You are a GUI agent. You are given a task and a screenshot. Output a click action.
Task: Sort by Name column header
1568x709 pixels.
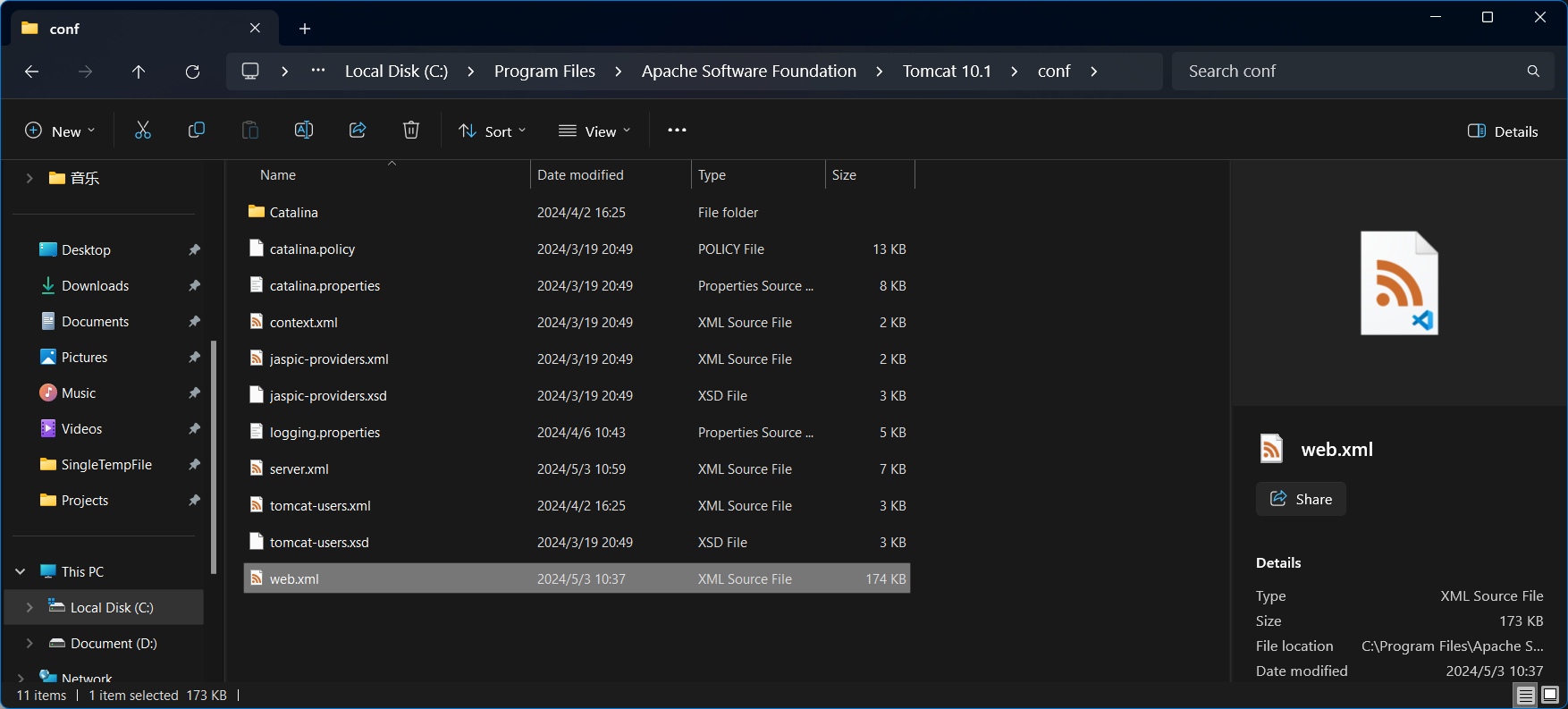(387, 175)
